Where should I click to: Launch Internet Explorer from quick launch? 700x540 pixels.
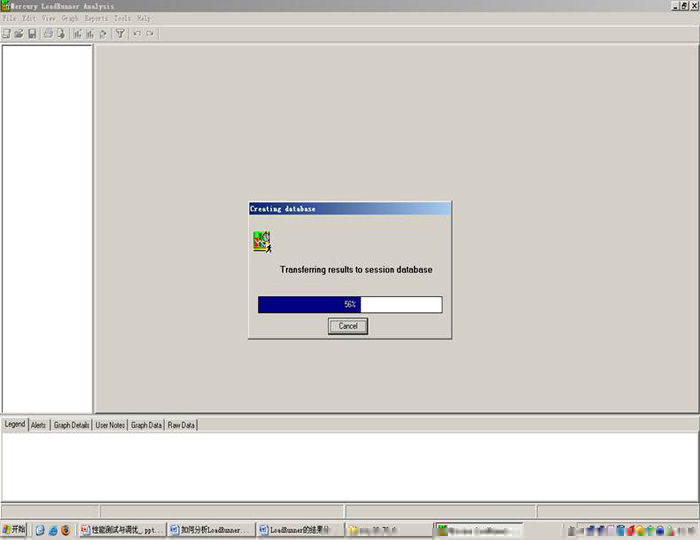(53, 530)
